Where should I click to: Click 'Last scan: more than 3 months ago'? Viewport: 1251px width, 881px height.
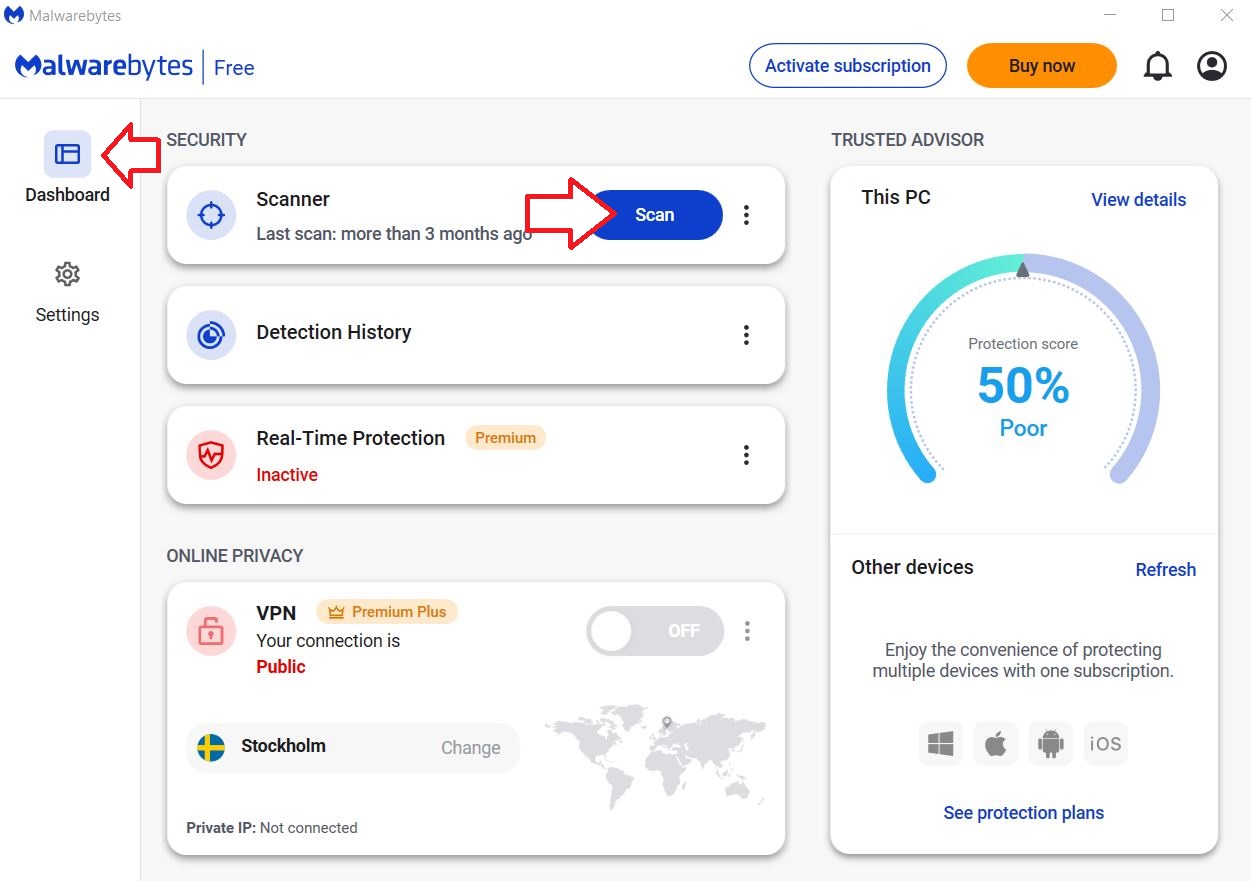[394, 234]
